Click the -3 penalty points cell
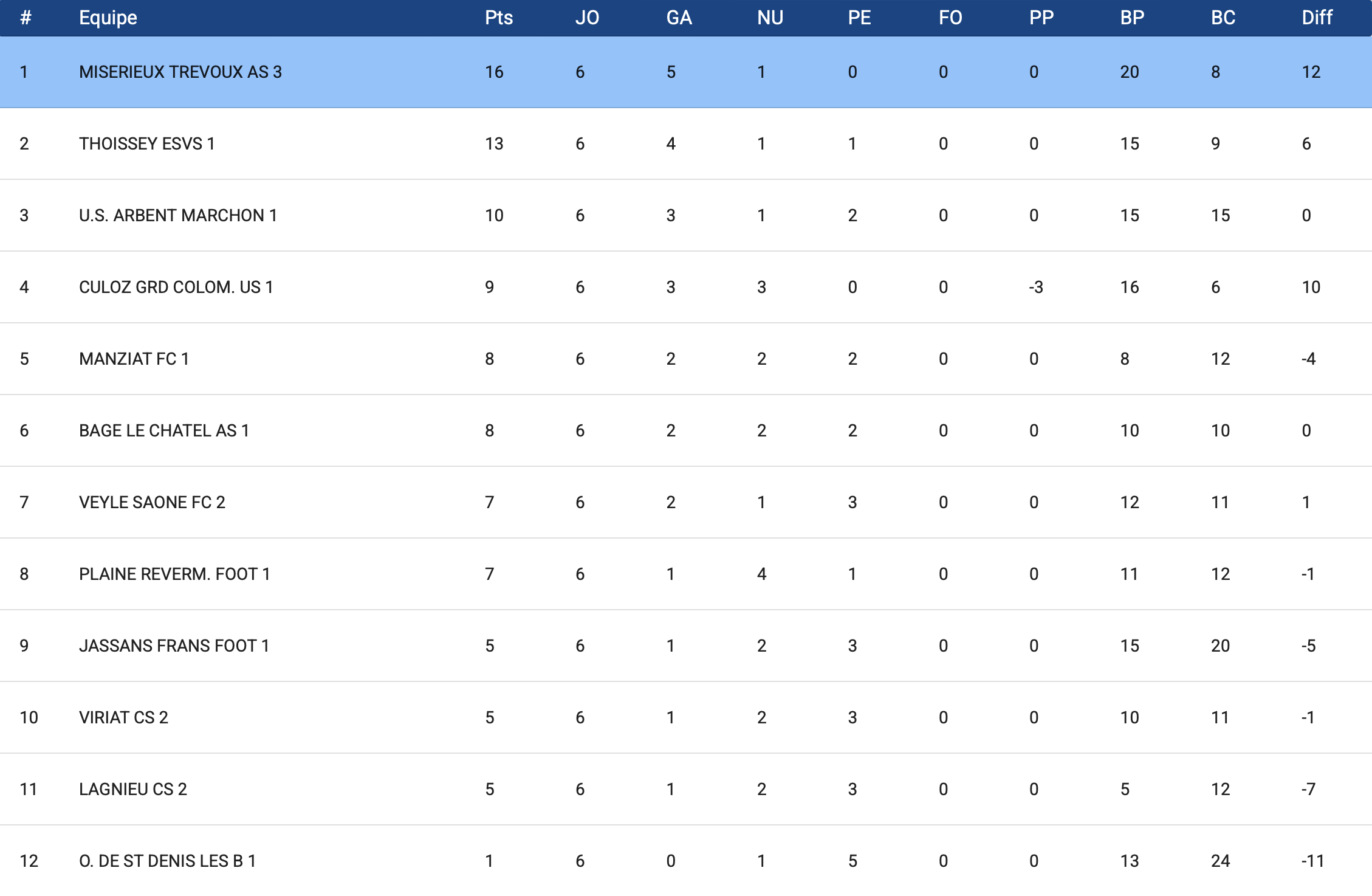The width and height of the screenshot is (1372, 896). [1035, 287]
